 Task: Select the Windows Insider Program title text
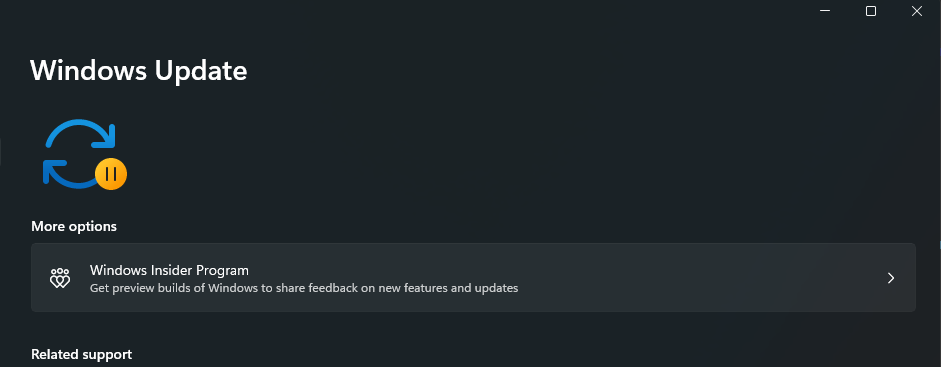[169, 270]
